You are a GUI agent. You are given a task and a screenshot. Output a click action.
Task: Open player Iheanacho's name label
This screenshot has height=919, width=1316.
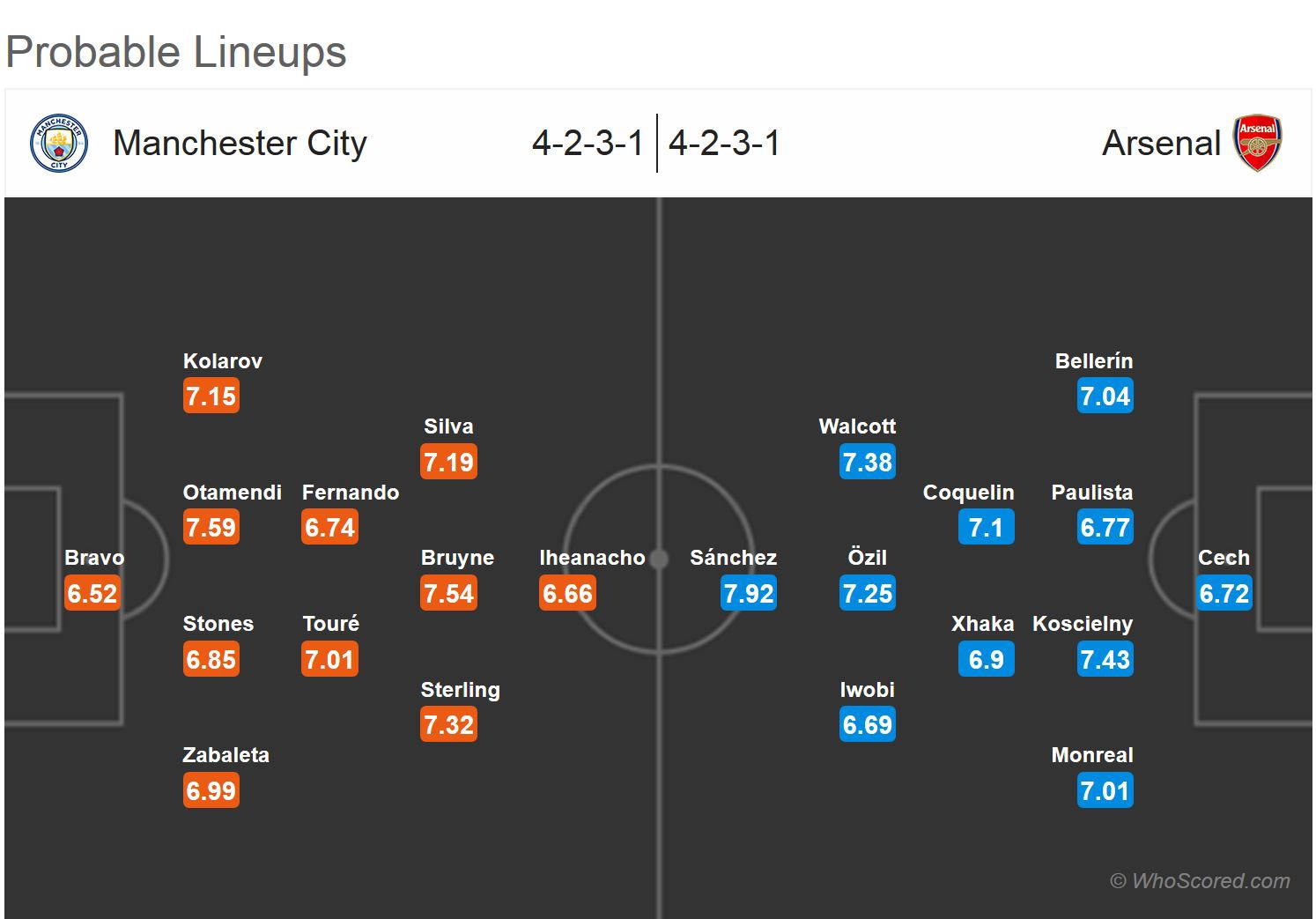pos(592,558)
